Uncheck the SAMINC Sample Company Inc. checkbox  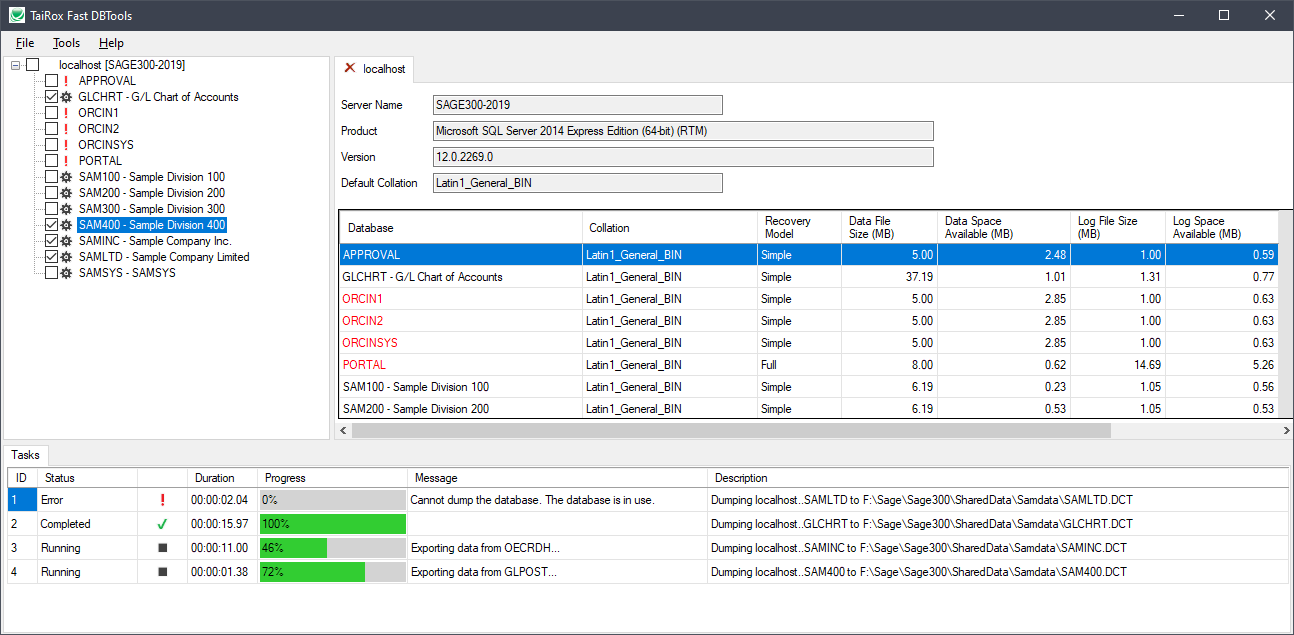pyautogui.click(x=51, y=241)
